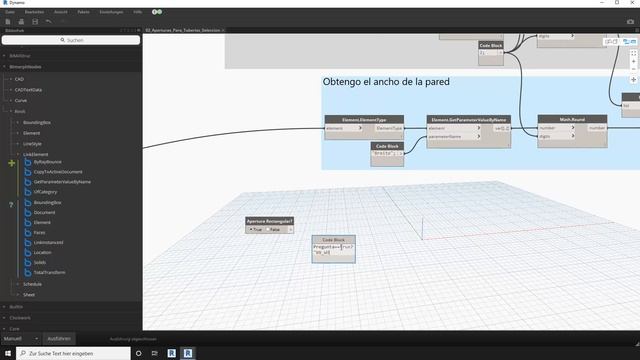This screenshot has width=640, height=360.
Task: Click the Pregunta code block text
Action: tap(333, 247)
